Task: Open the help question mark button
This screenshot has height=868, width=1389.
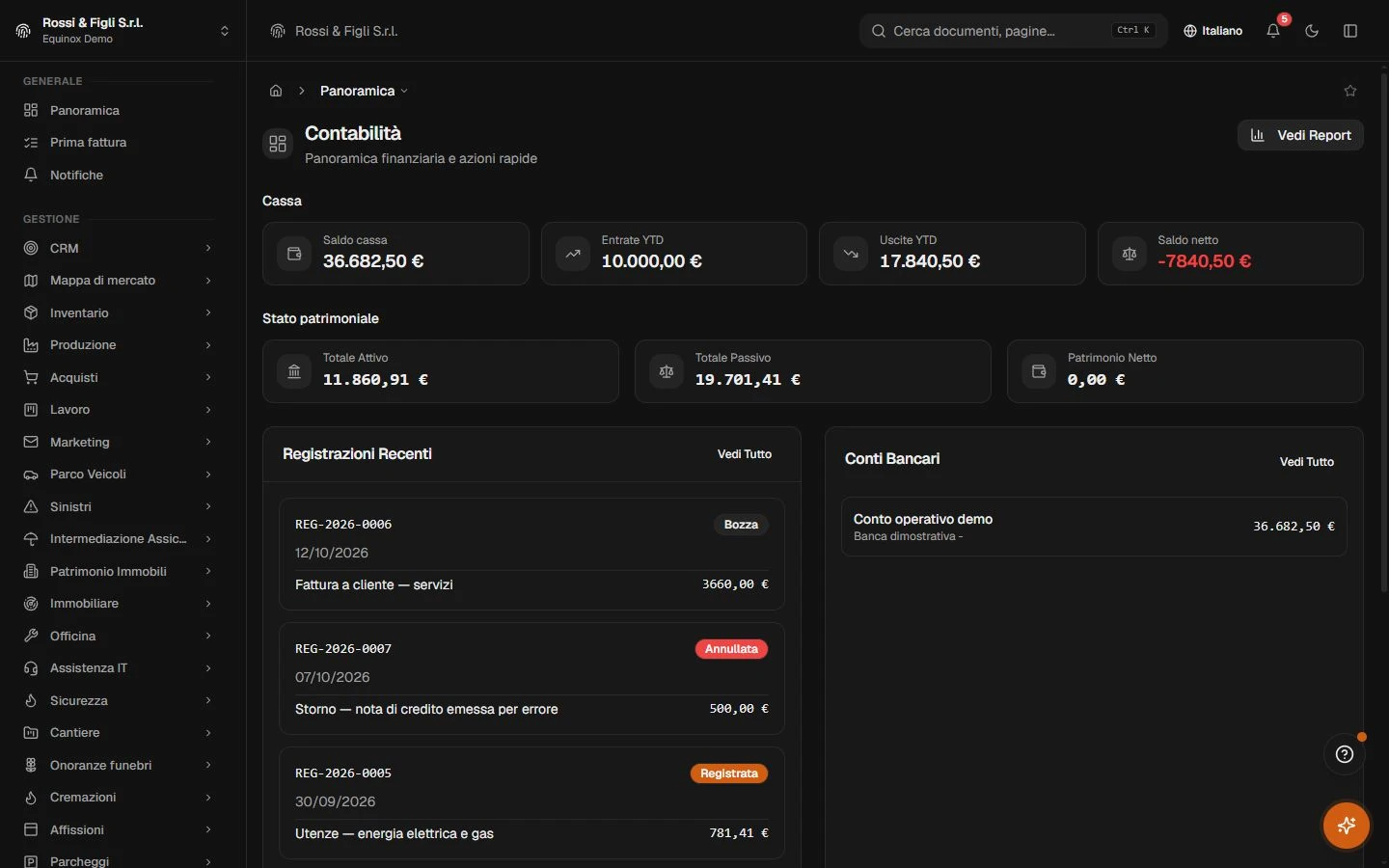Action: (x=1345, y=754)
